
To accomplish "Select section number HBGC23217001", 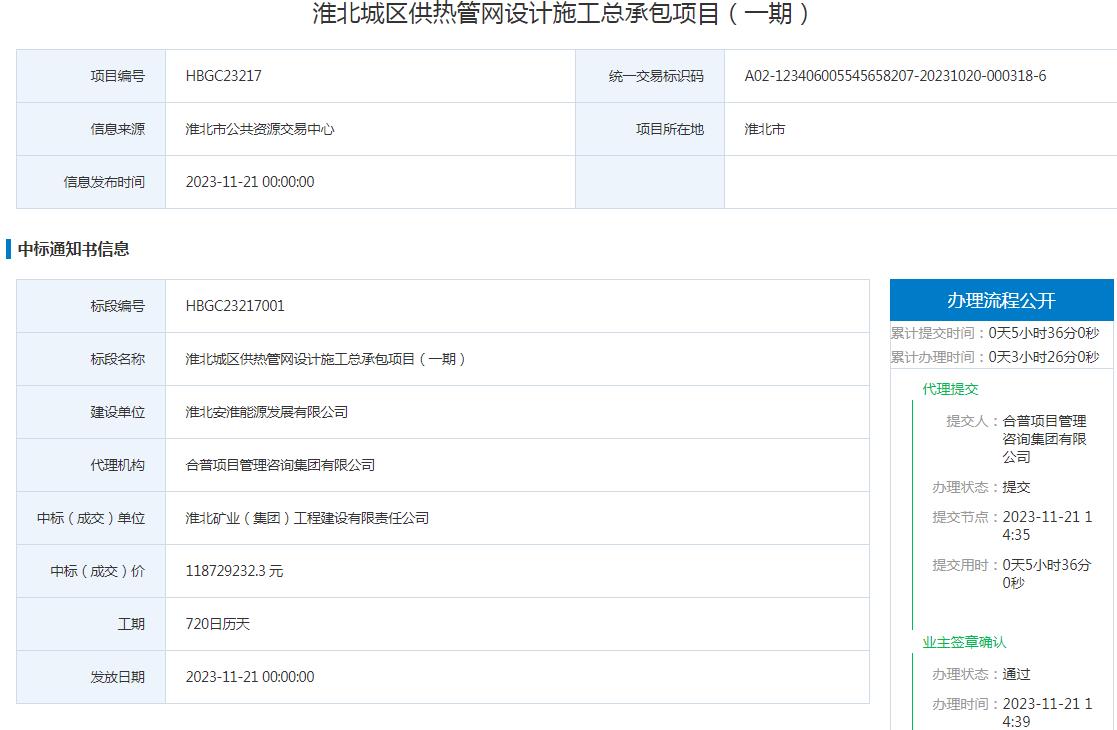I will 235,306.
